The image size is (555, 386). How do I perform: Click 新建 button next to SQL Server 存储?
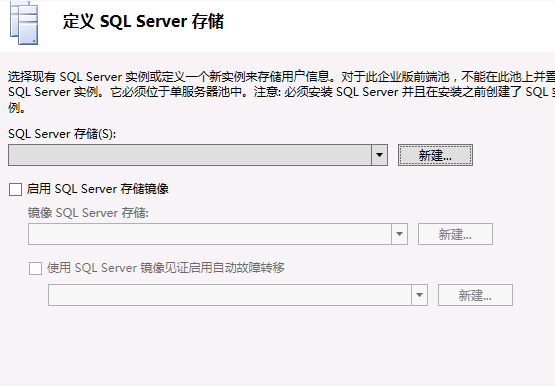point(435,155)
